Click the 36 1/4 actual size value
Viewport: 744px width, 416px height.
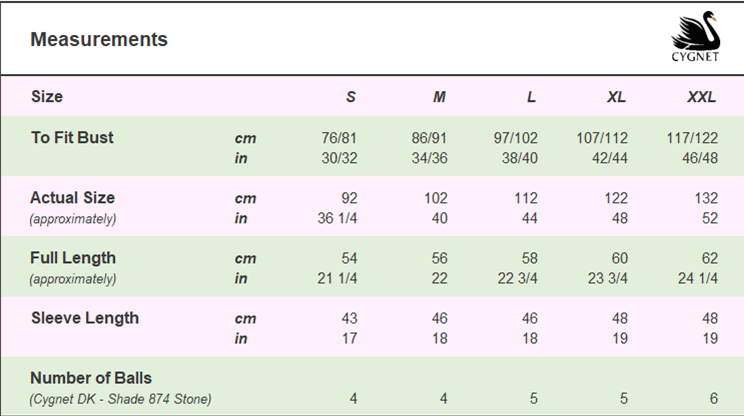point(337,218)
